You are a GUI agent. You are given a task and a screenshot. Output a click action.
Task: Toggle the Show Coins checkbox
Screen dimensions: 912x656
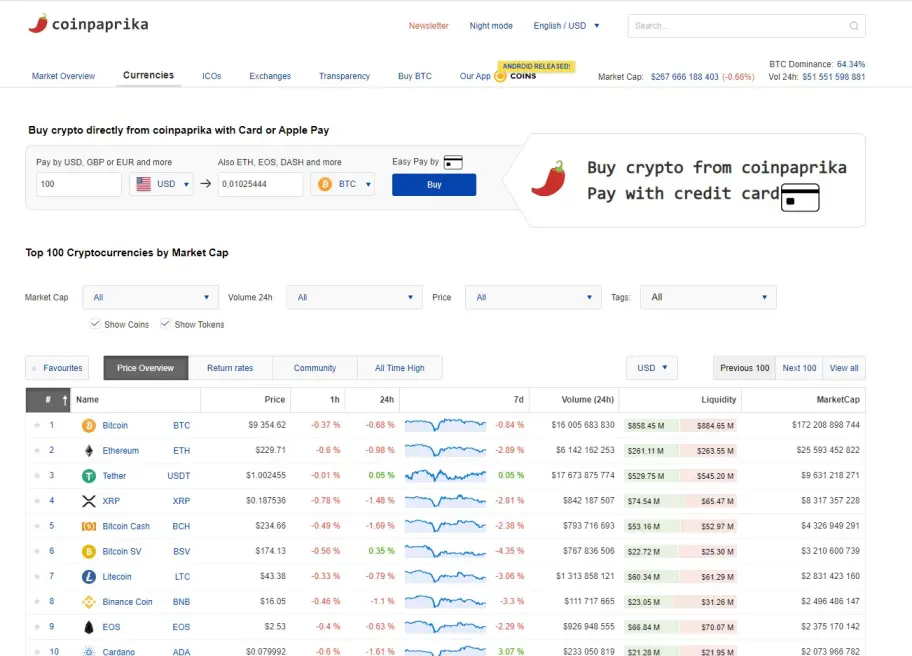coord(95,324)
